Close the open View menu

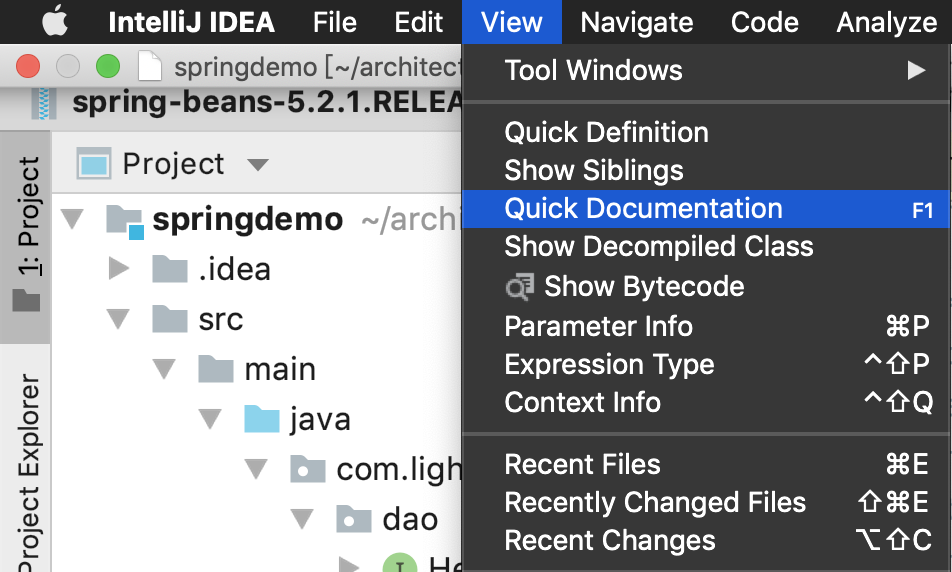tap(511, 22)
